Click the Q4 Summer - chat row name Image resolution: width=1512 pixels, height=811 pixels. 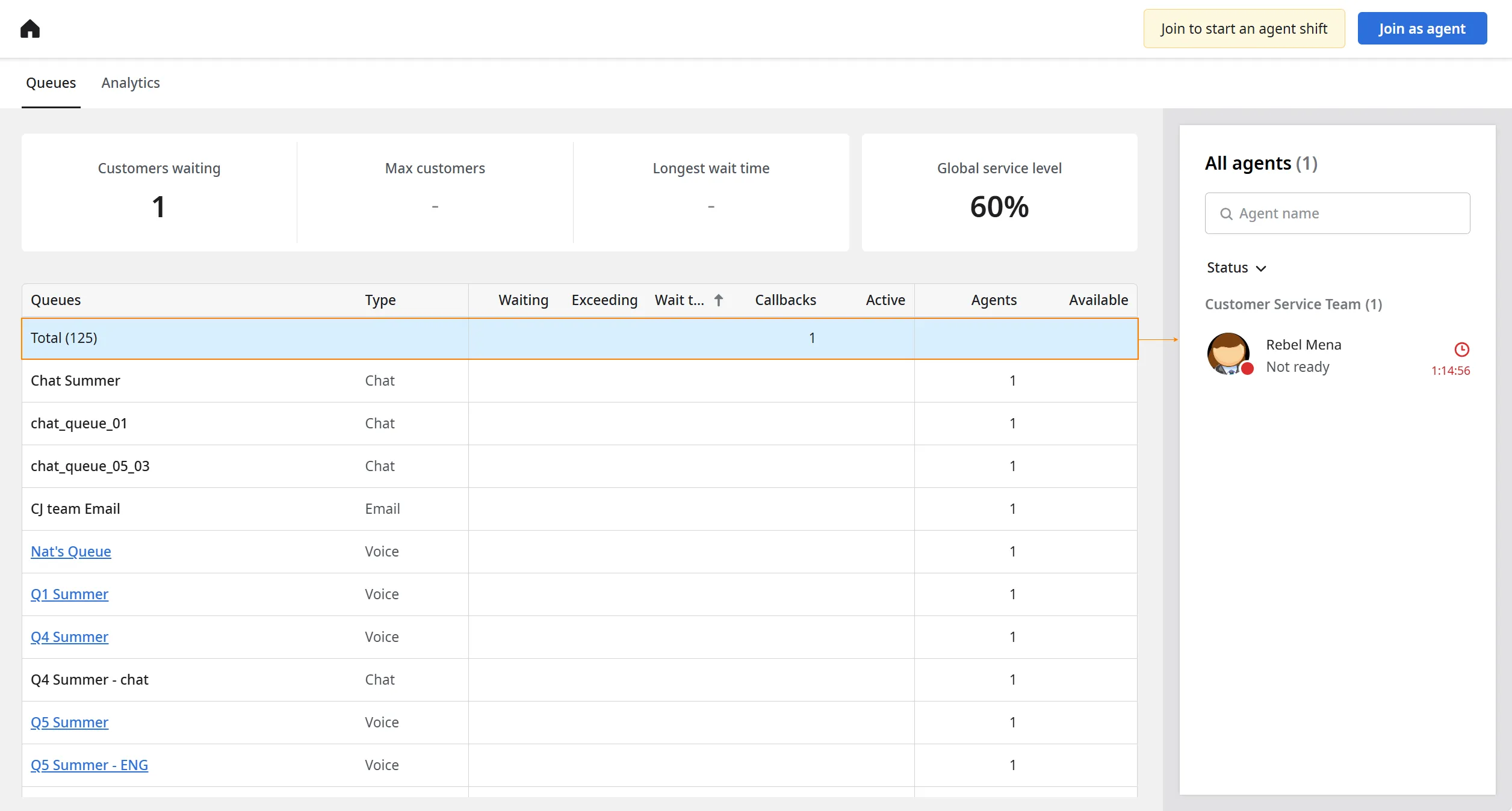click(90, 680)
